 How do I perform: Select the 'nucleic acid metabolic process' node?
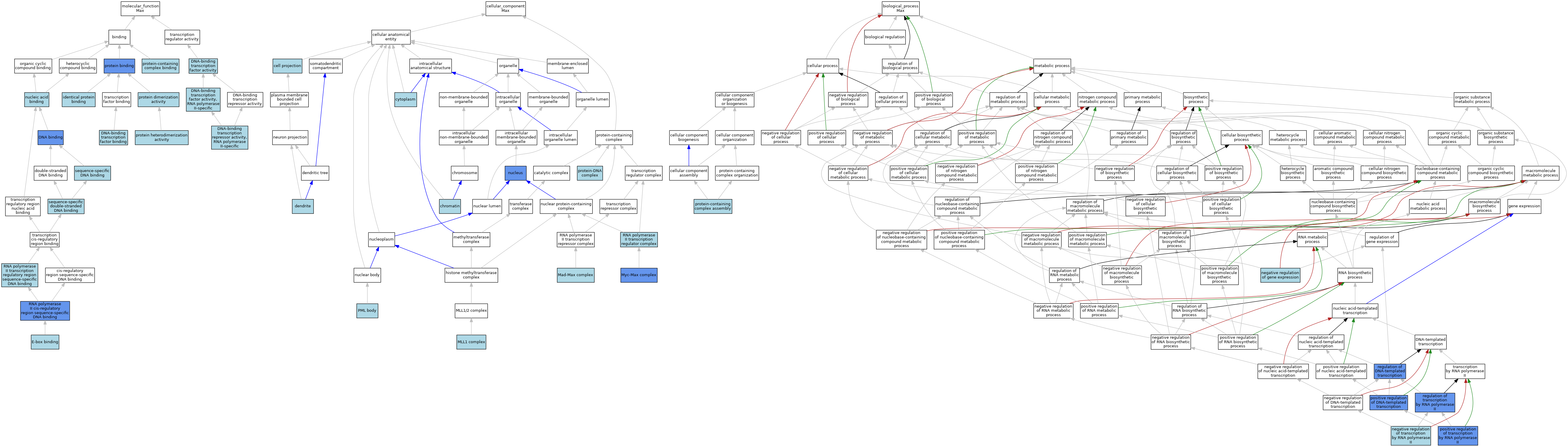point(1428,206)
